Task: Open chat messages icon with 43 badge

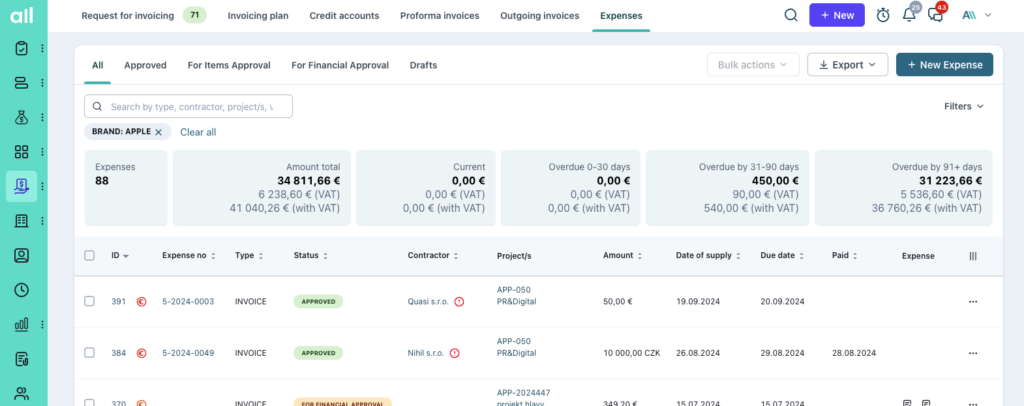Action: tap(936, 14)
